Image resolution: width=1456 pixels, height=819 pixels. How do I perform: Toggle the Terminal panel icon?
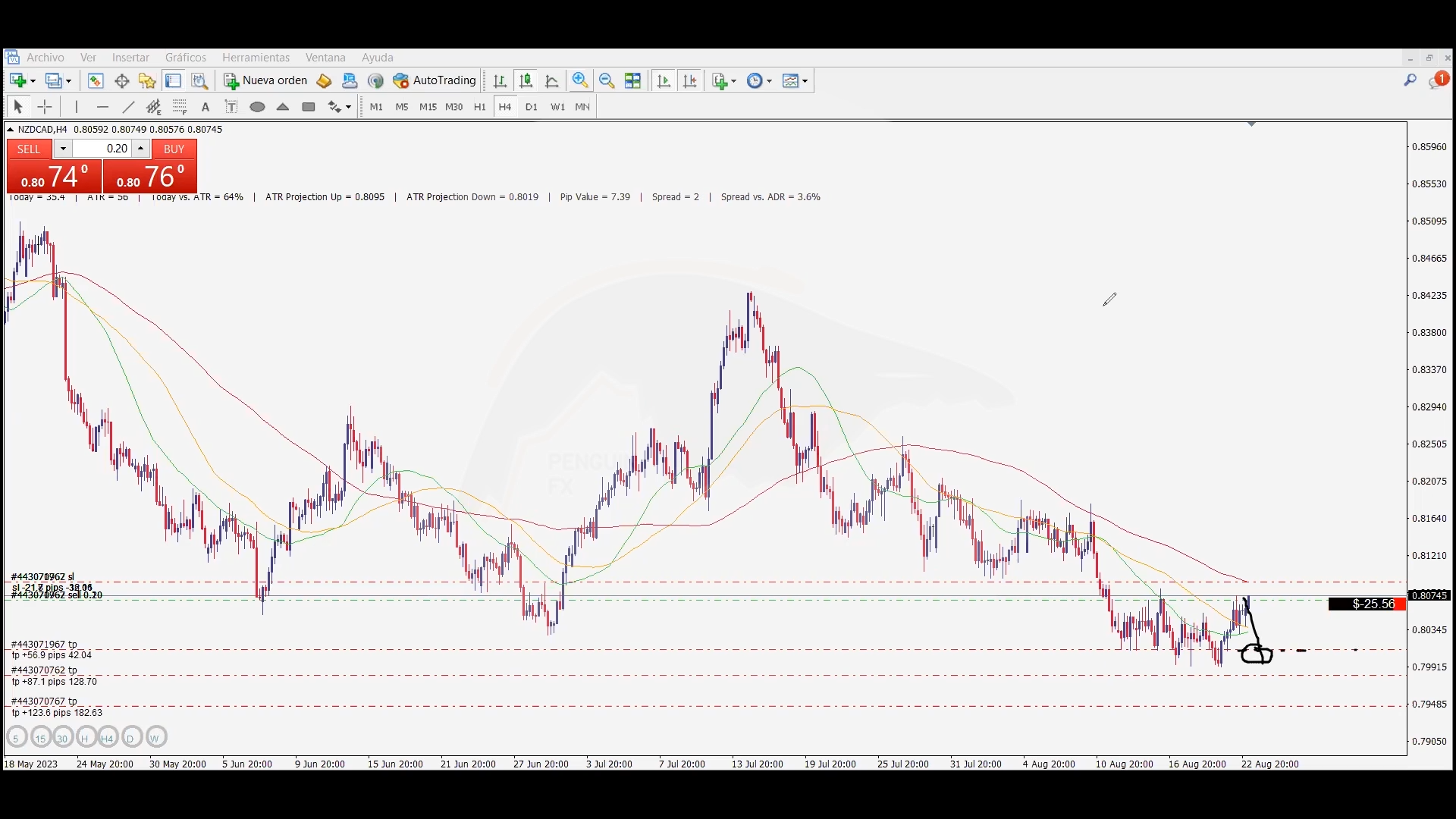point(173,80)
